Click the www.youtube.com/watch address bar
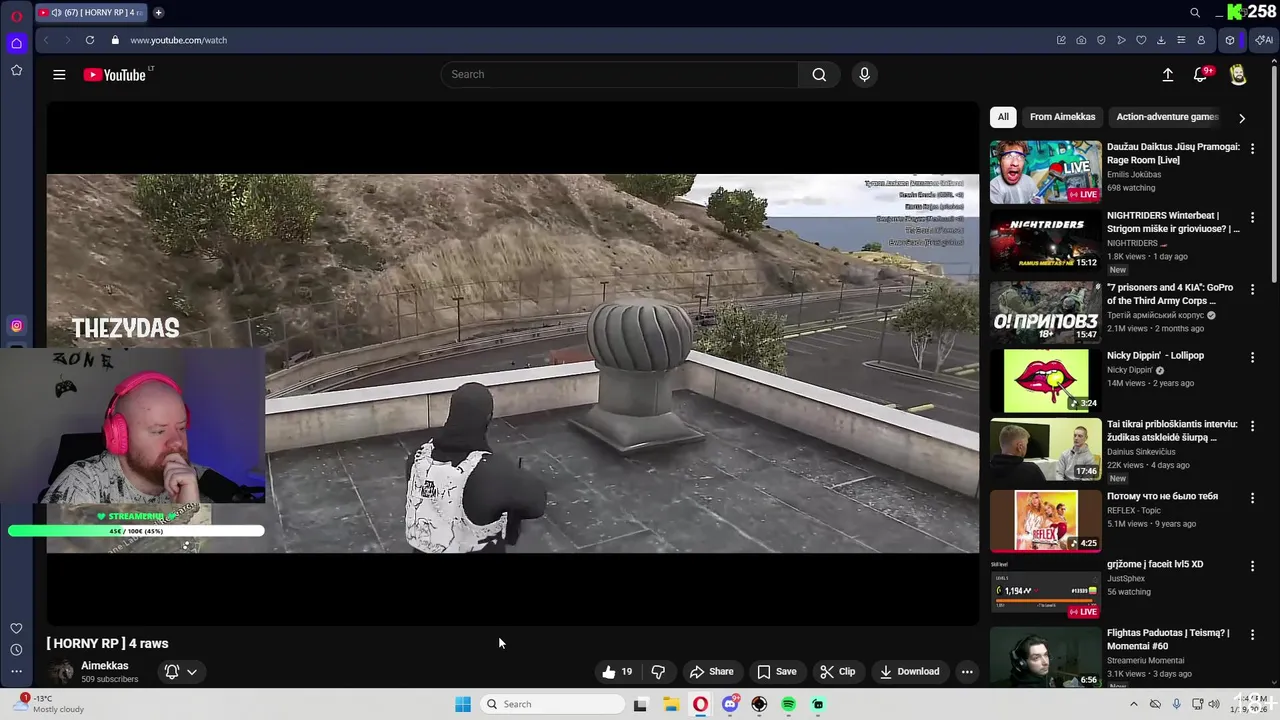 [178, 40]
